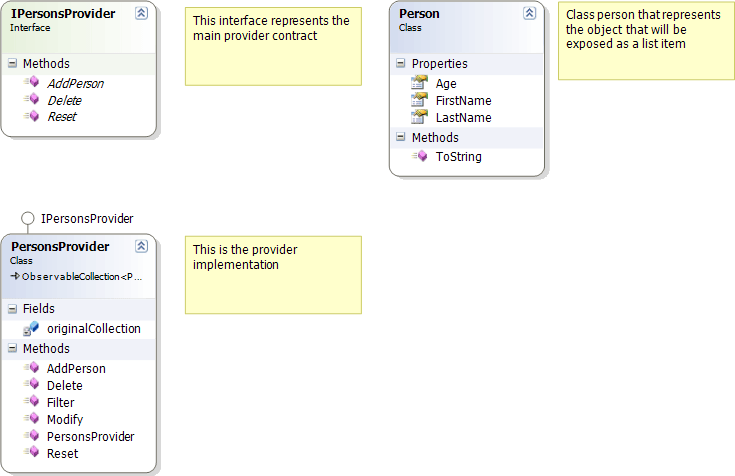Collapse the Person Properties section
This screenshot has width=735, height=476.
point(400,64)
